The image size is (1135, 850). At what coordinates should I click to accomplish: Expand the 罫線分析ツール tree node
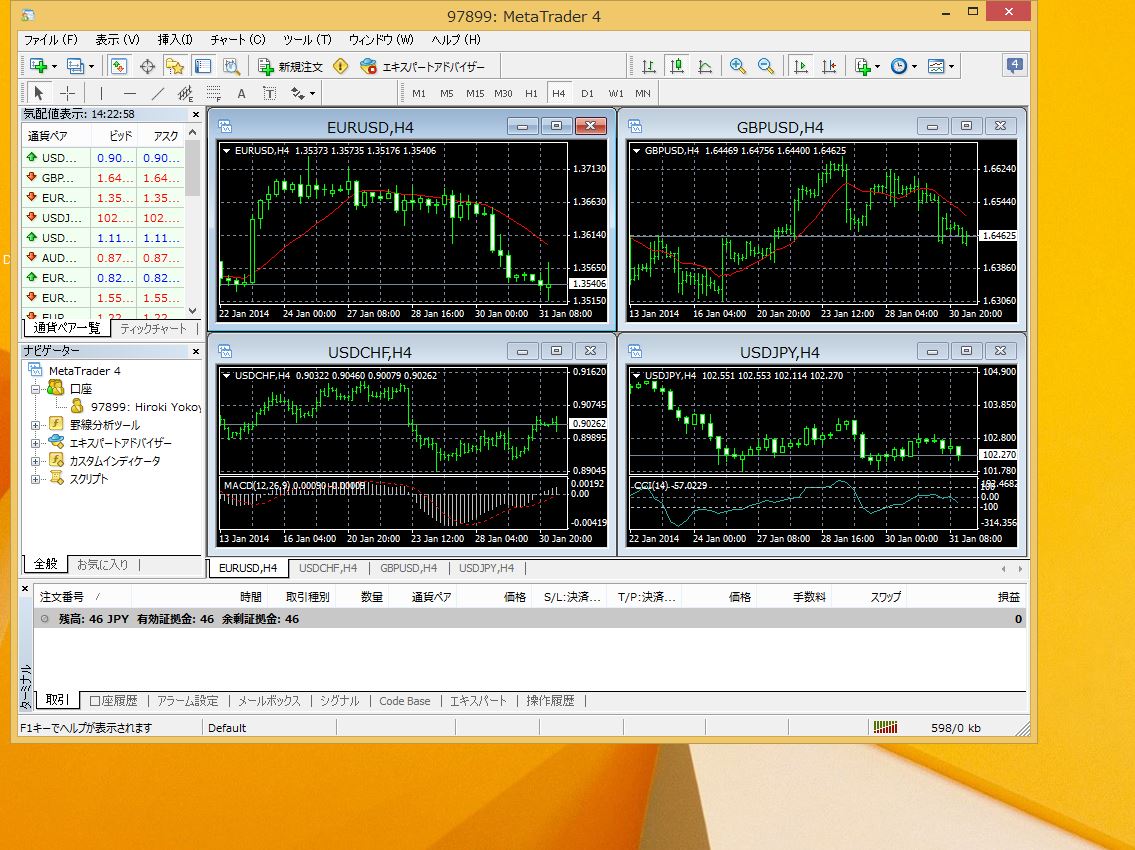pyautogui.click(x=35, y=425)
